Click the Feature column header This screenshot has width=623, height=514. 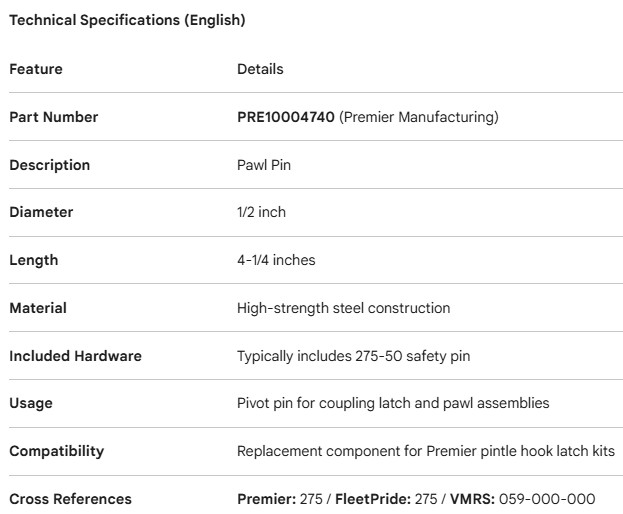pyautogui.click(x=36, y=69)
